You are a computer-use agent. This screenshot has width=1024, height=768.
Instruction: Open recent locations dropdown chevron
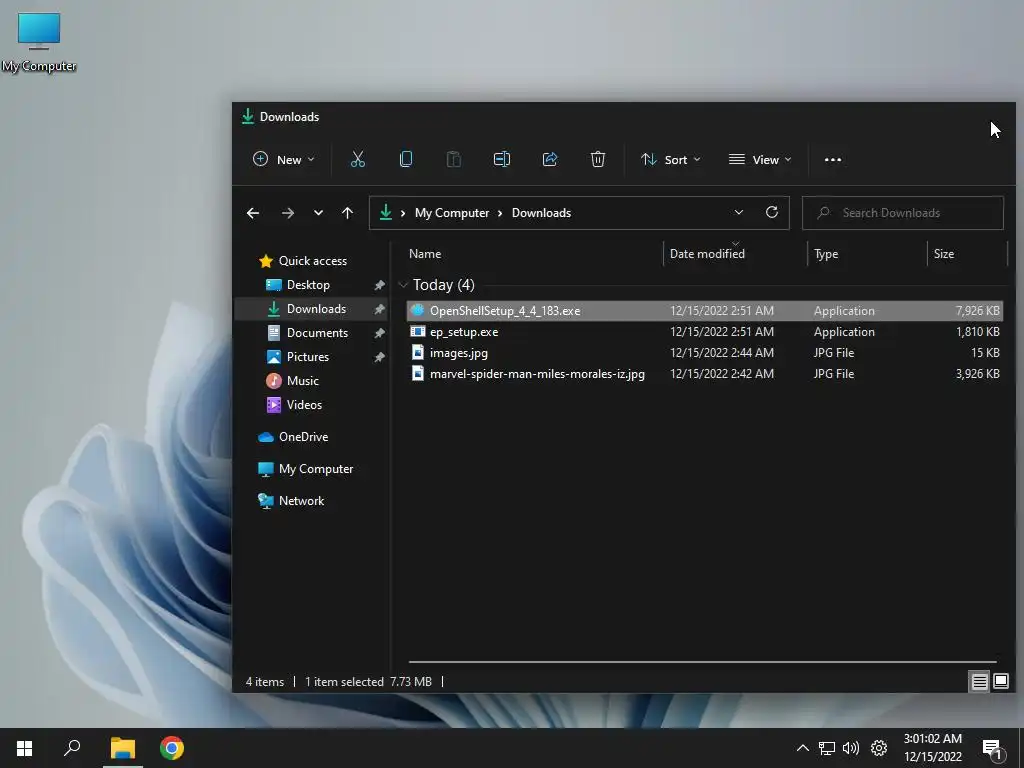coord(318,213)
